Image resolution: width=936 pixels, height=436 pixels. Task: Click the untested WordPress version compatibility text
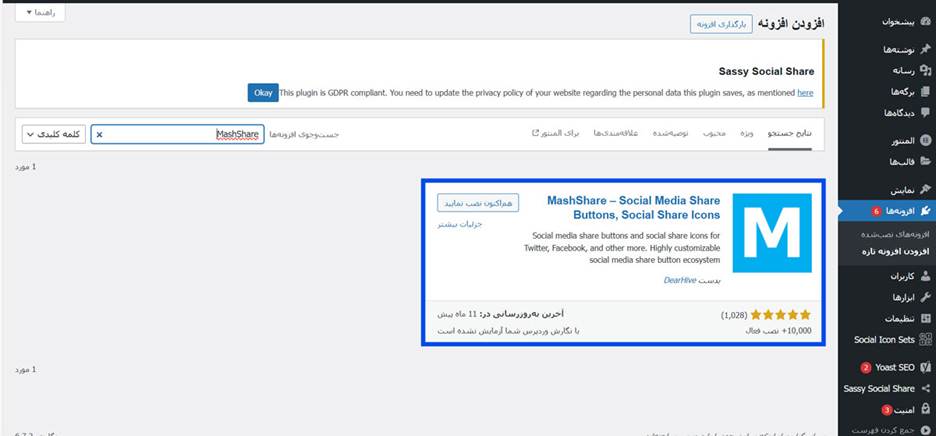(x=509, y=330)
